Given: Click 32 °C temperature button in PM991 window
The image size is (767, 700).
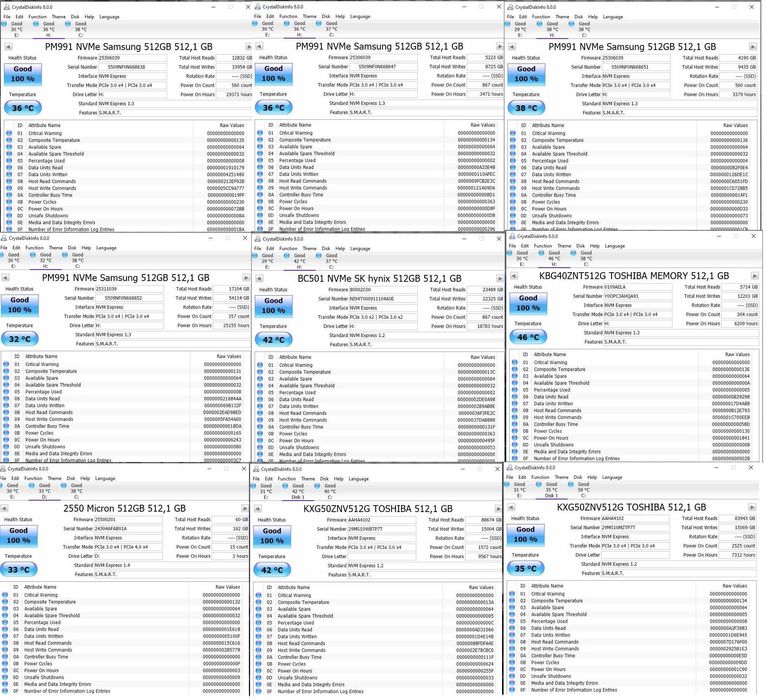Looking at the screenshot, I should pos(20,339).
